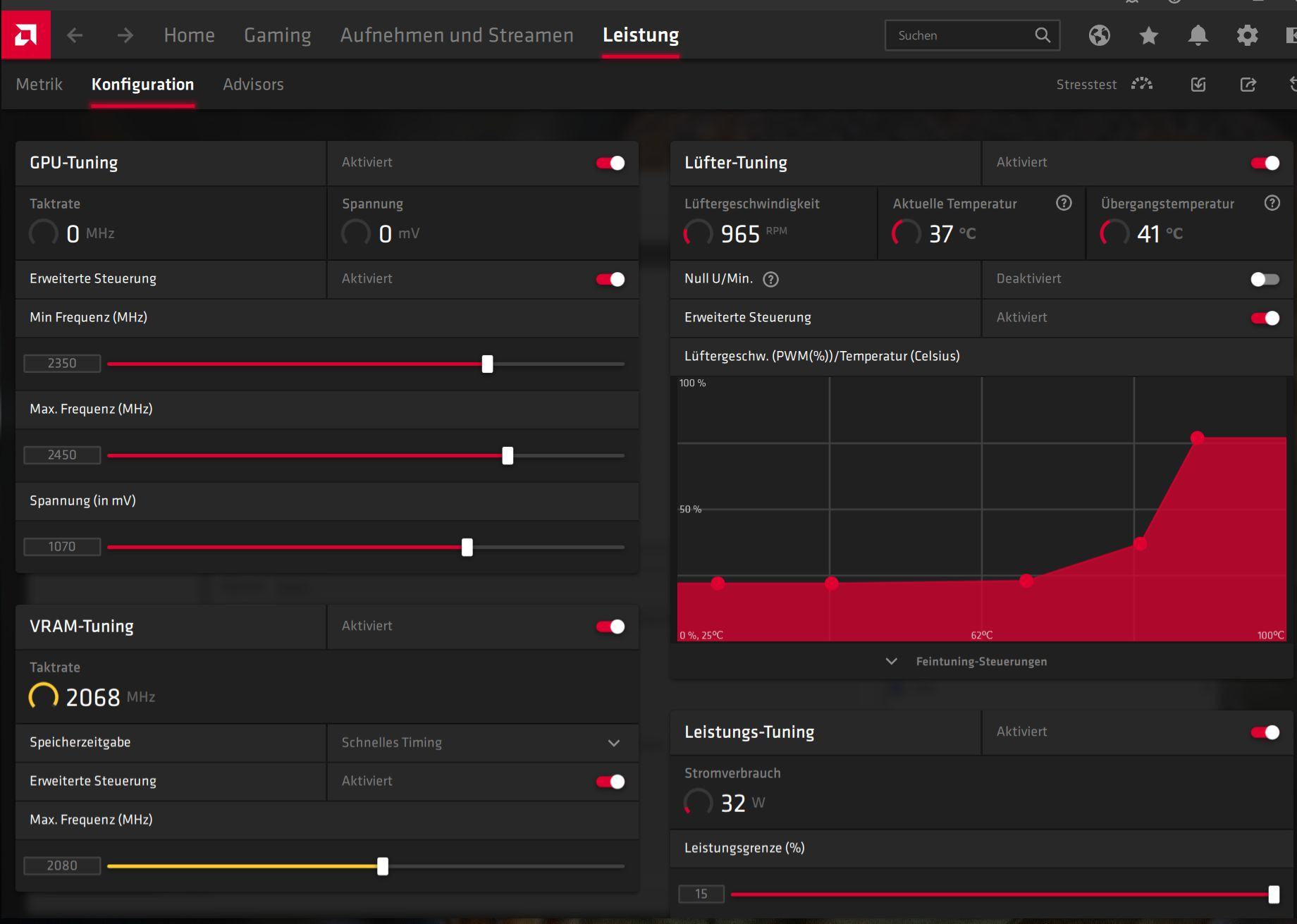Toggle VRAM-Tuning switch
This screenshot has width=1297, height=924.
(610, 627)
